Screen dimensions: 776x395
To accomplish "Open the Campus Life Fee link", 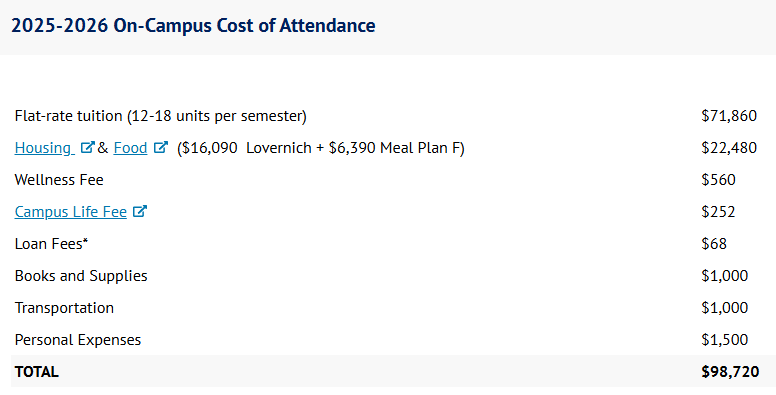I will point(71,212).
